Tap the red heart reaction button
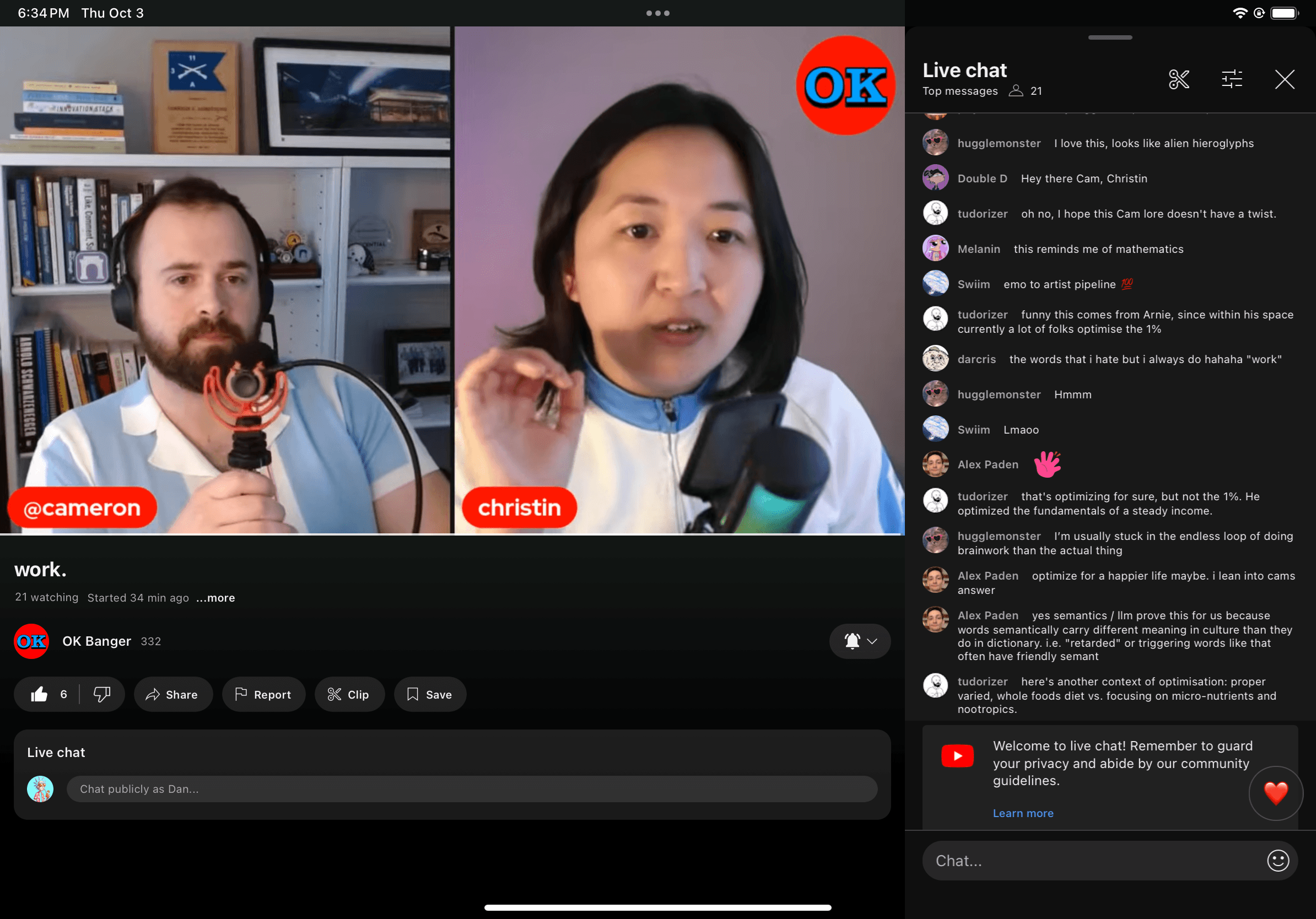 click(1275, 793)
